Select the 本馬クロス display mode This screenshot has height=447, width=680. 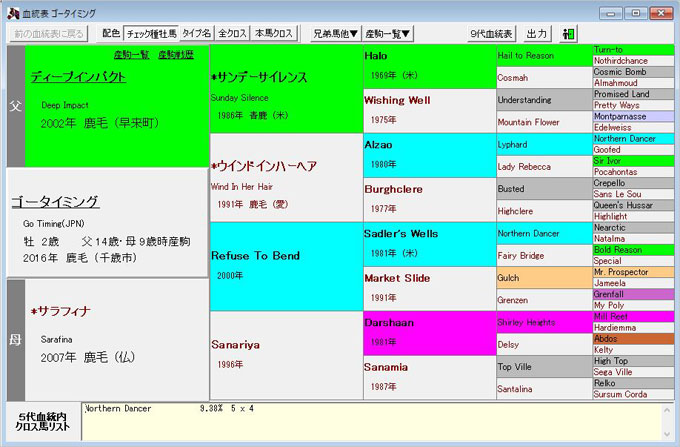point(274,34)
